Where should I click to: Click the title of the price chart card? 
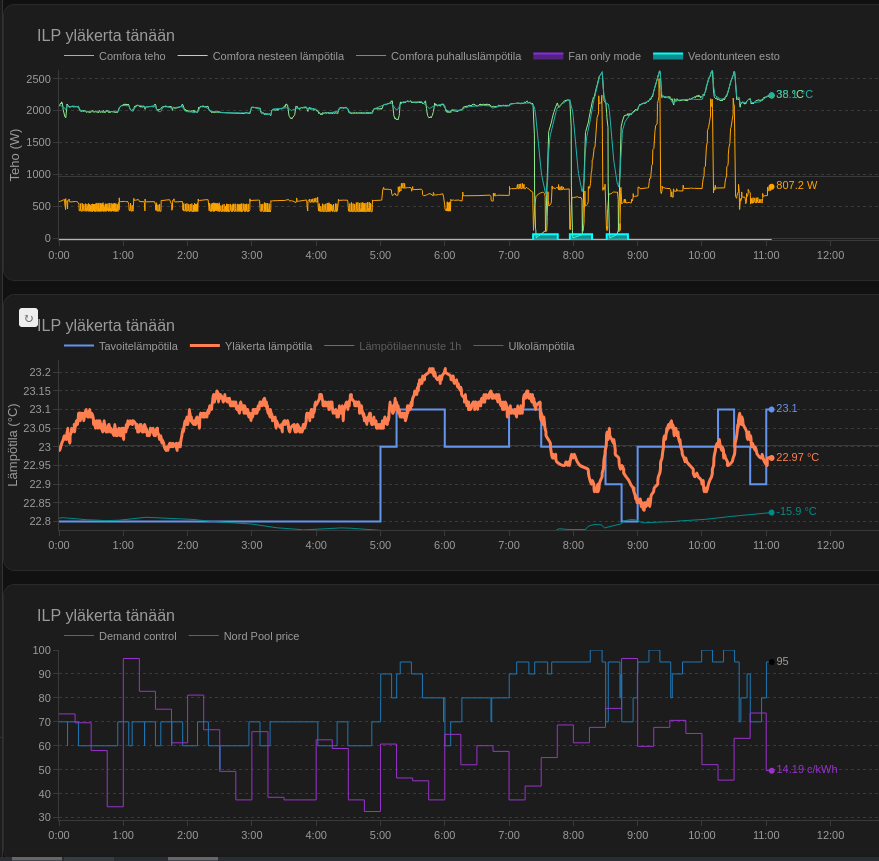(x=106, y=616)
